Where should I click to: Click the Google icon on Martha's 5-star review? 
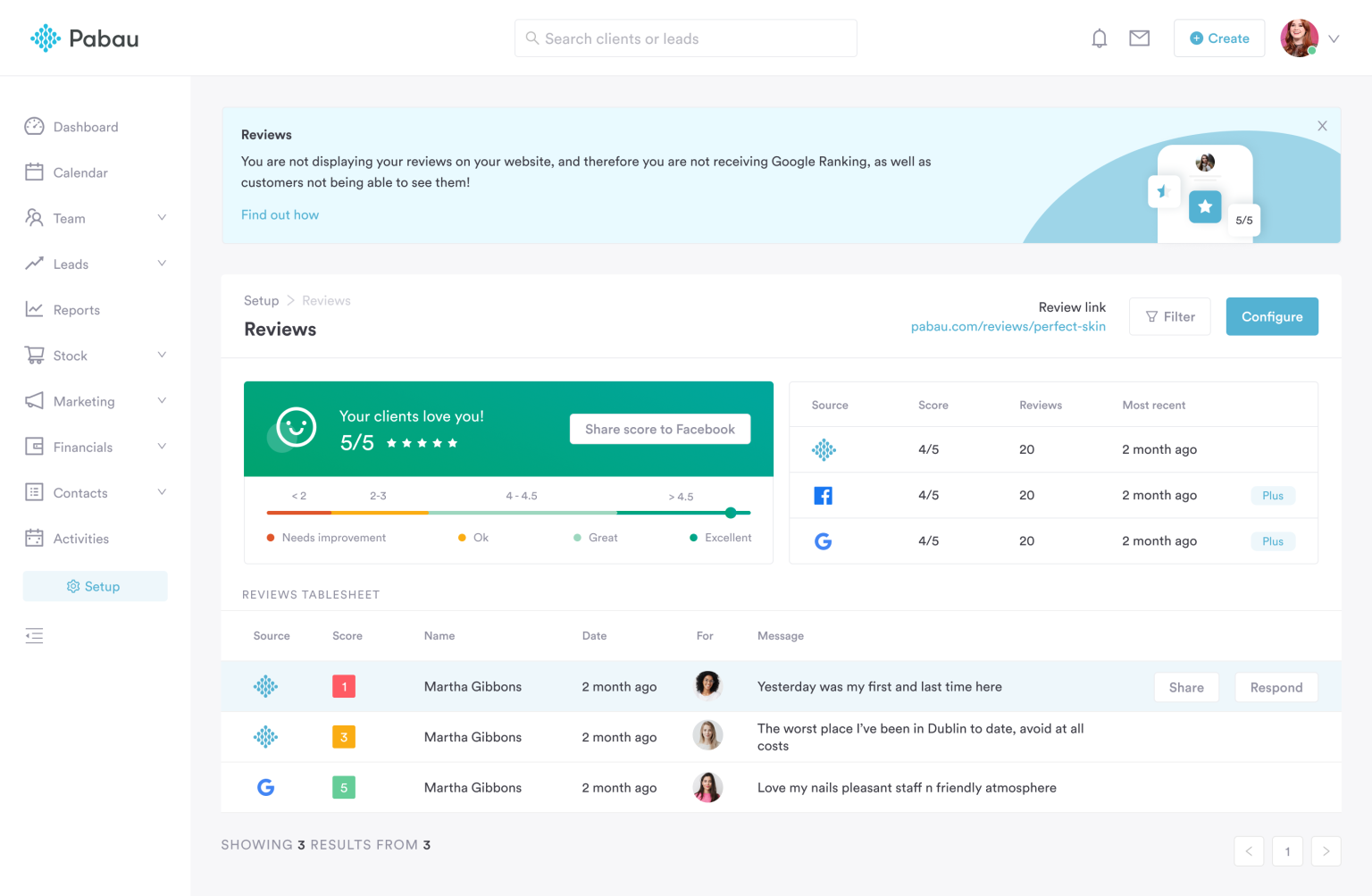coord(265,787)
